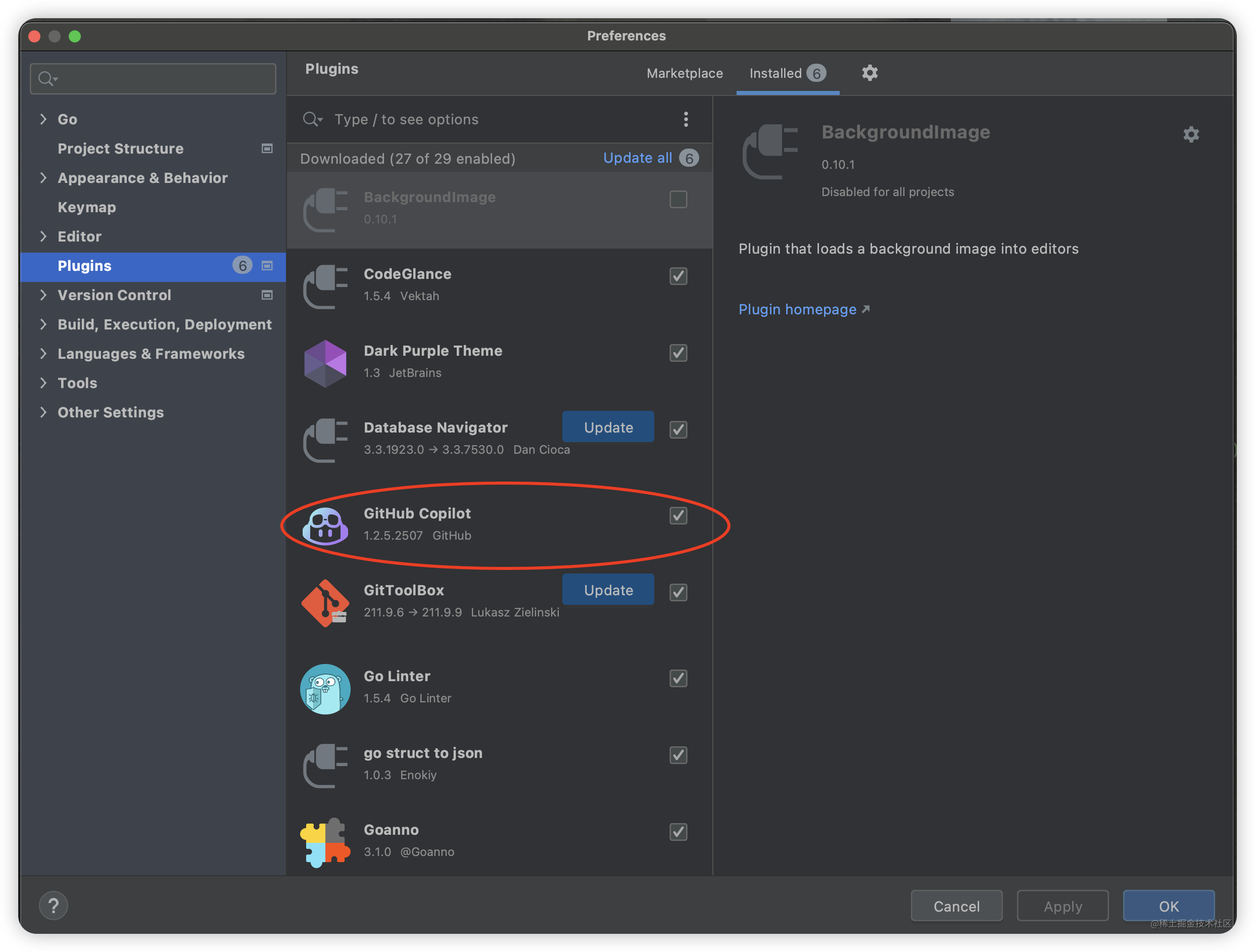Switch to the Marketplace tab
The width and height of the screenshot is (1255, 952).
click(x=684, y=73)
